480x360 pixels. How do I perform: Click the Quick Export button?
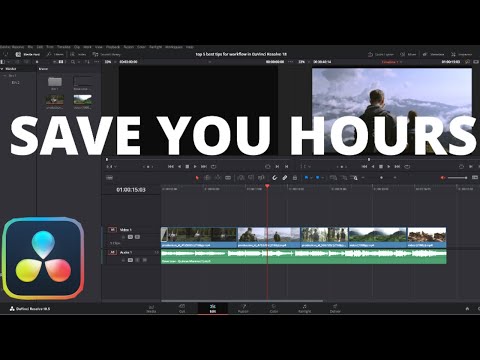[381, 54]
